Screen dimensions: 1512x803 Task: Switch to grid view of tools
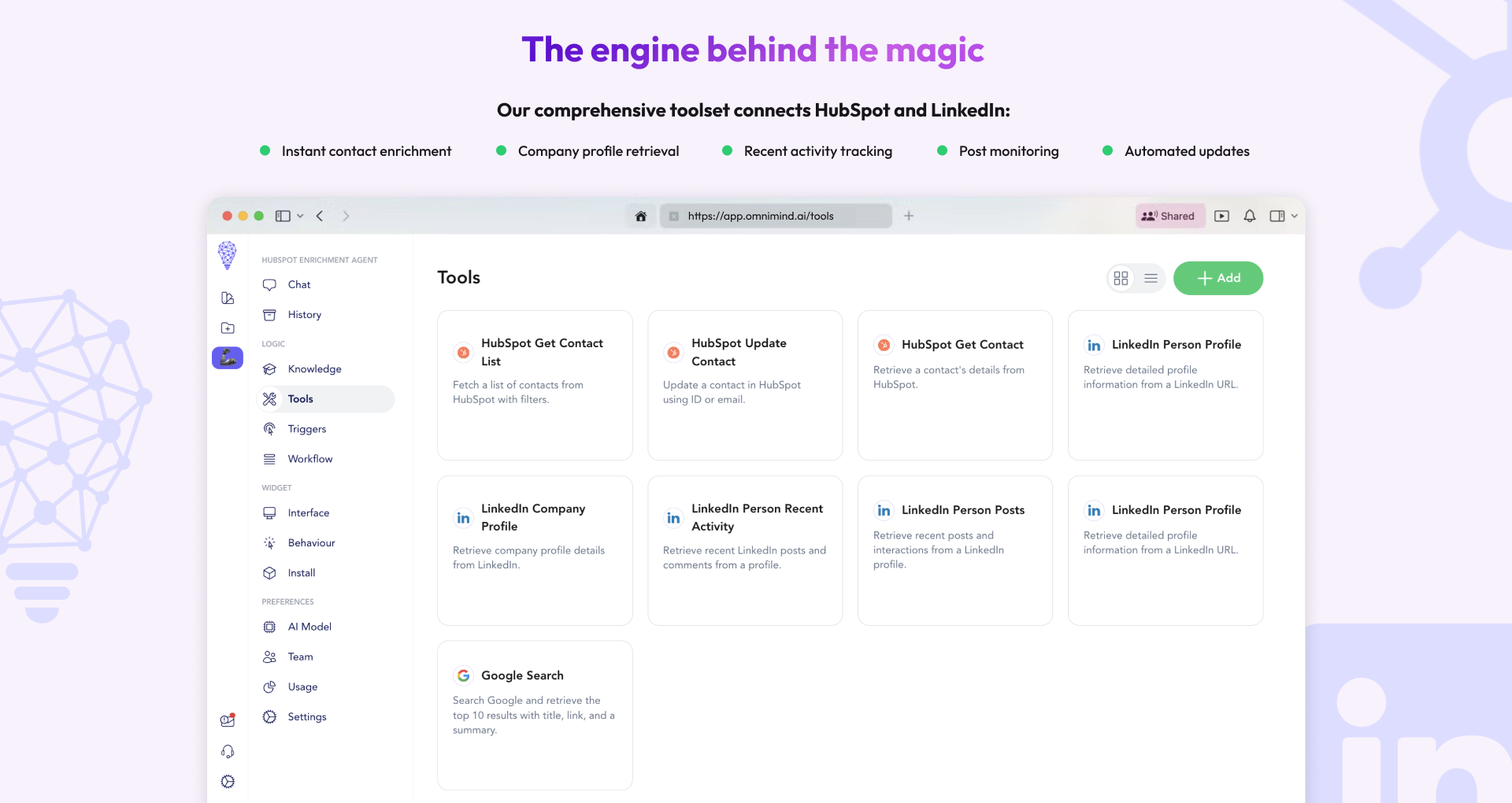click(x=1121, y=279)
